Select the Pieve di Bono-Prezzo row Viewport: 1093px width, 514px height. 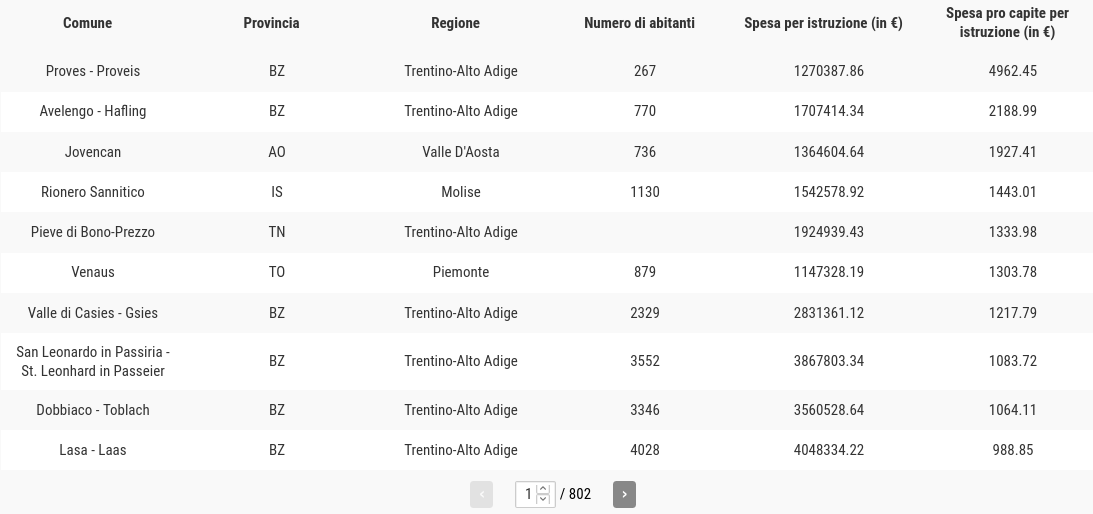click(x=546, y=232)
